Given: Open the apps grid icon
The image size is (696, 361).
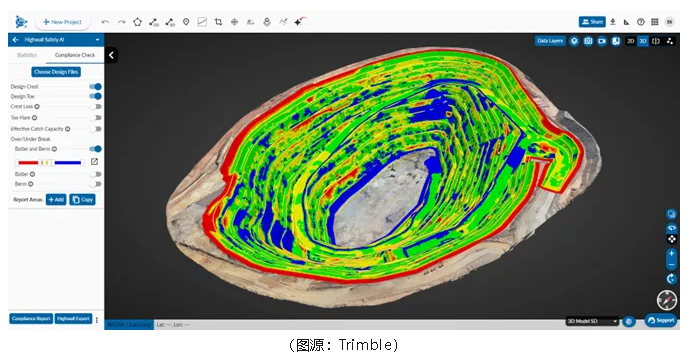Looking at the screenshot, I should pyautogui.click(x=655, y=22).
